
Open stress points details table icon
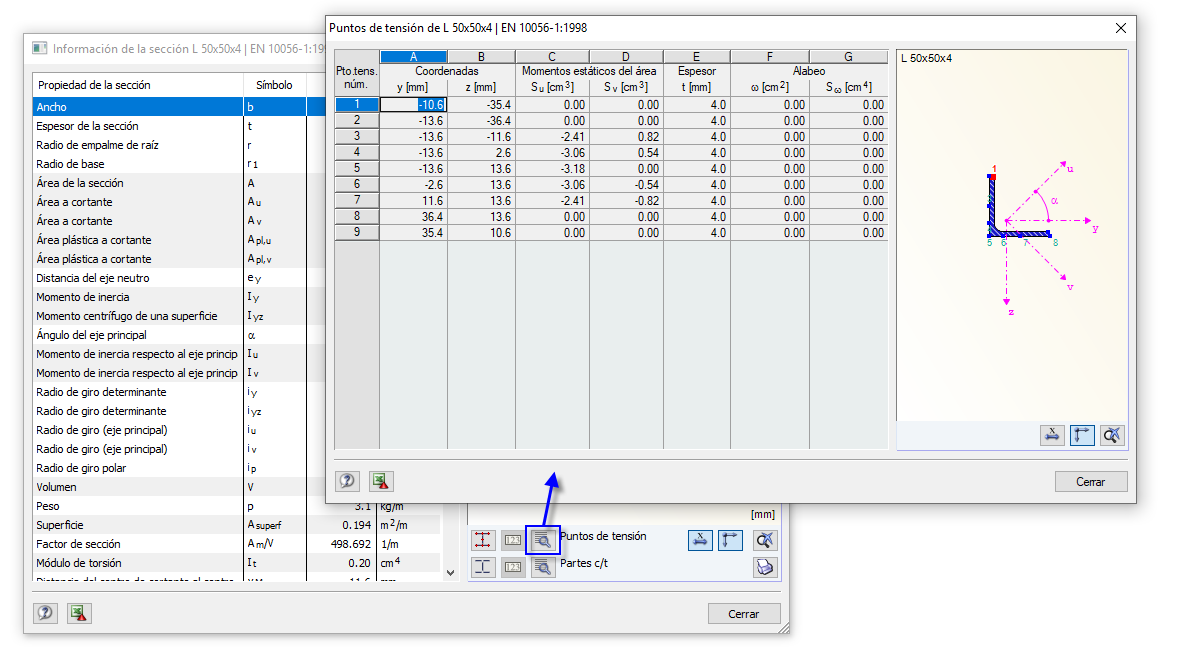(x=542, y=540)
